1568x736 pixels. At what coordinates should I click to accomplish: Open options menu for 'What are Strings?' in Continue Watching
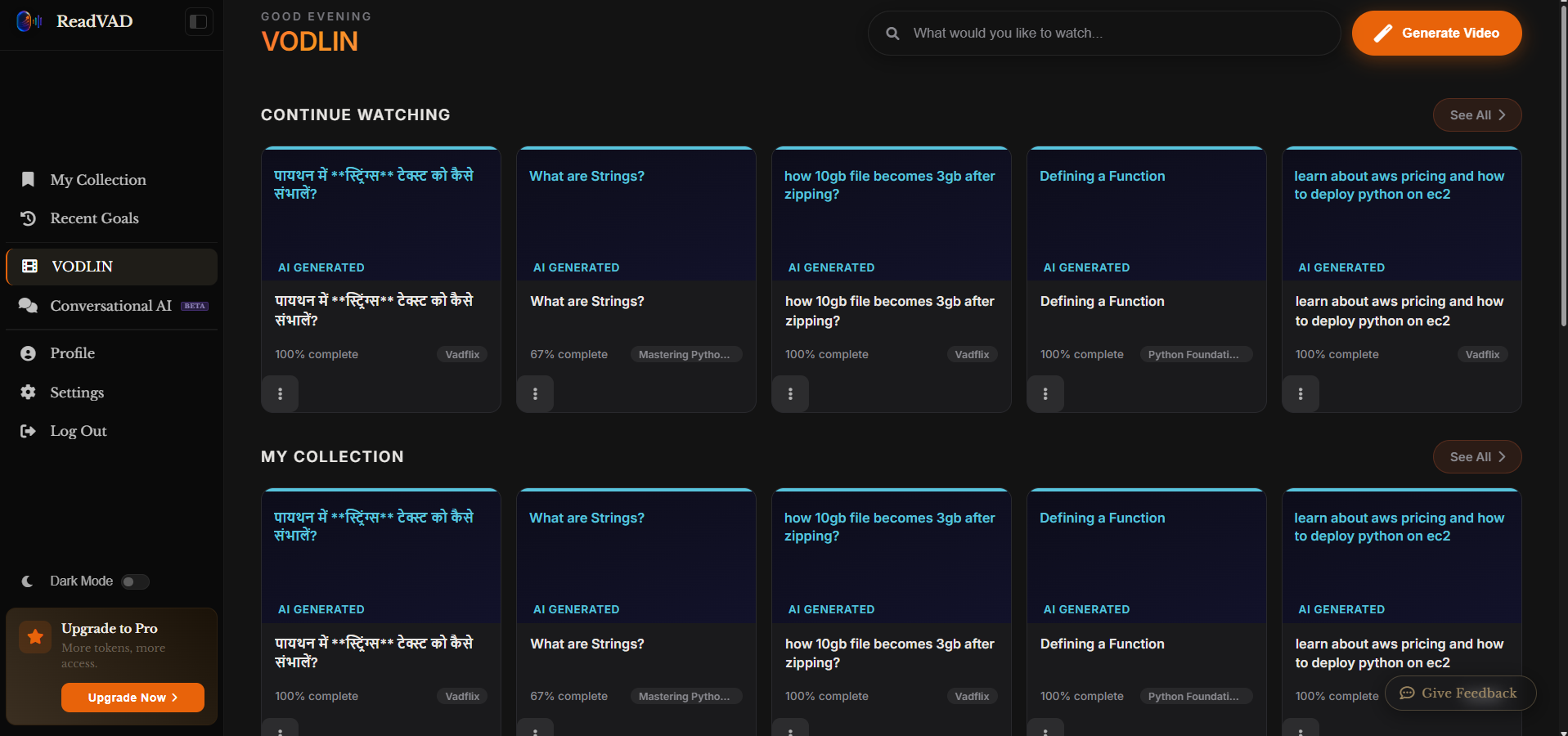[x=535, y=393]
